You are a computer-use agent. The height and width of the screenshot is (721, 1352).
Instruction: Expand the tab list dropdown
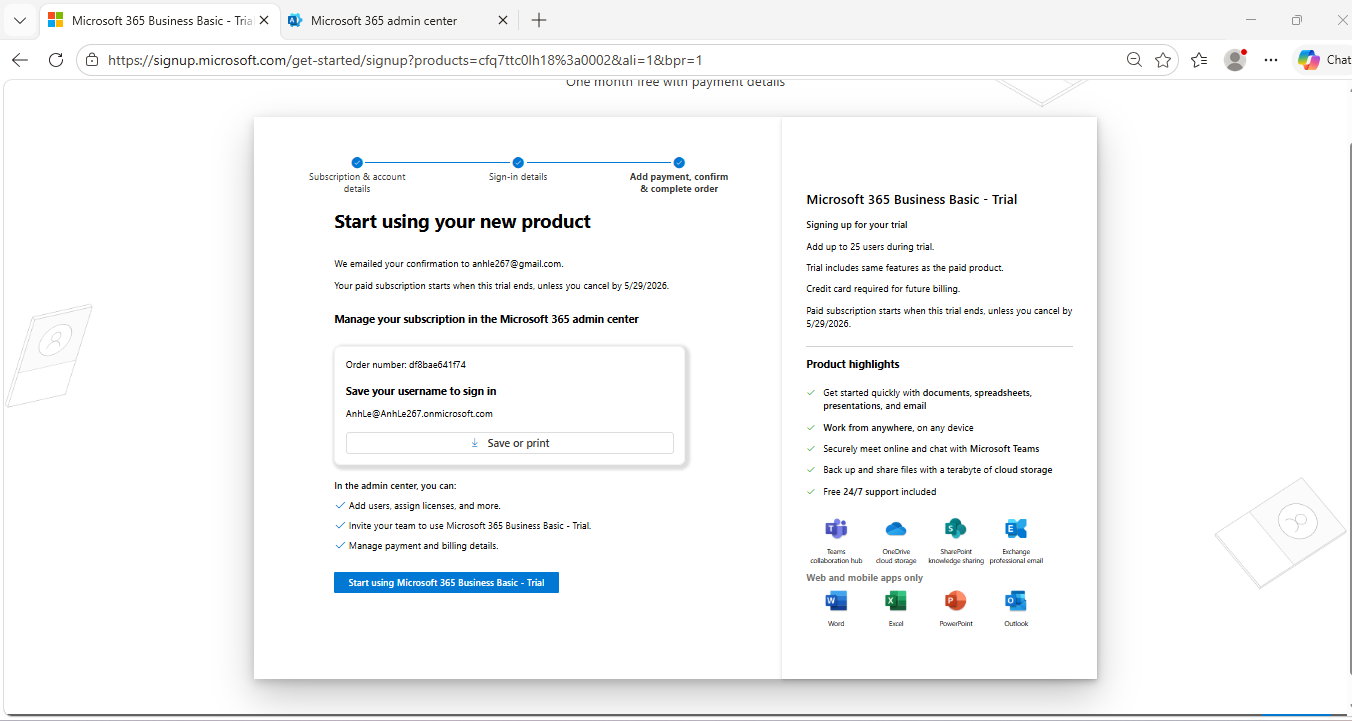[x=20, y=20]
